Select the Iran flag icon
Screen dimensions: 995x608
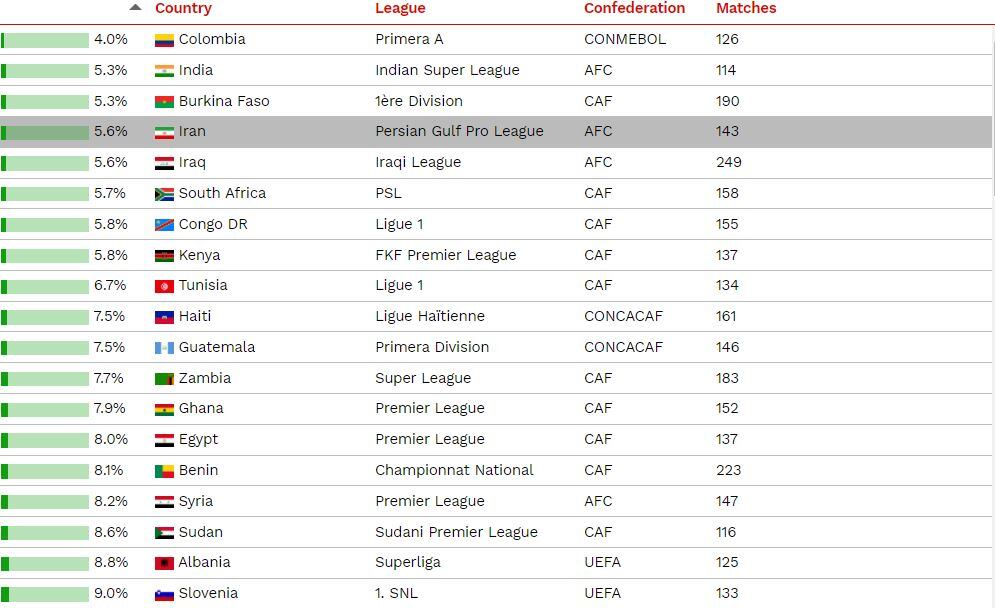pyautogui.click(x=165, y=131)
